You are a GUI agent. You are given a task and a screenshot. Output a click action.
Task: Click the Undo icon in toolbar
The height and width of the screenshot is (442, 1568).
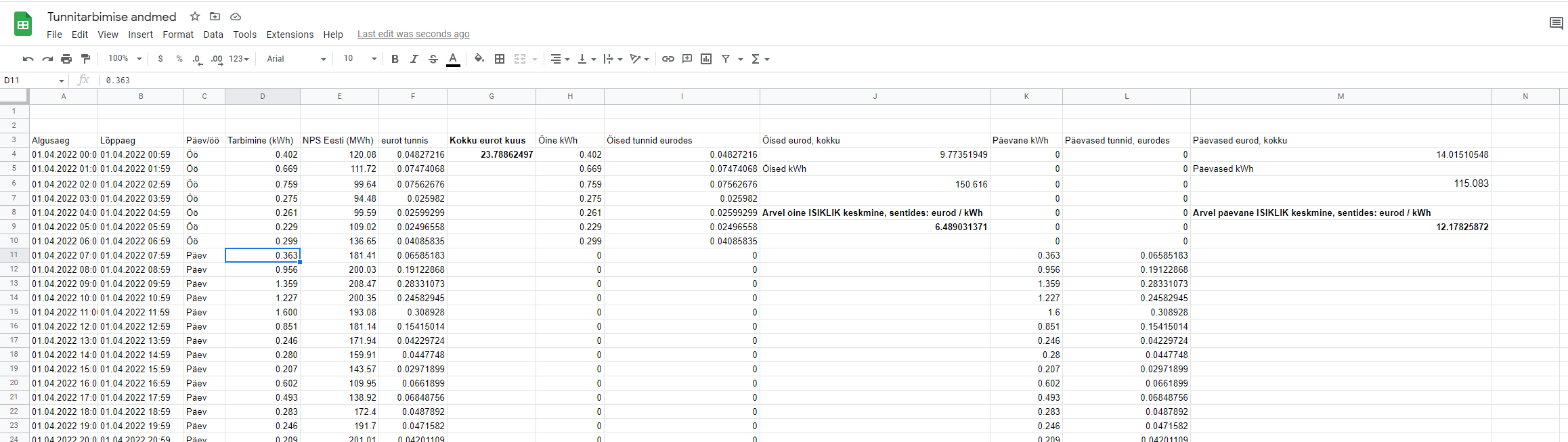click(28, 59)
